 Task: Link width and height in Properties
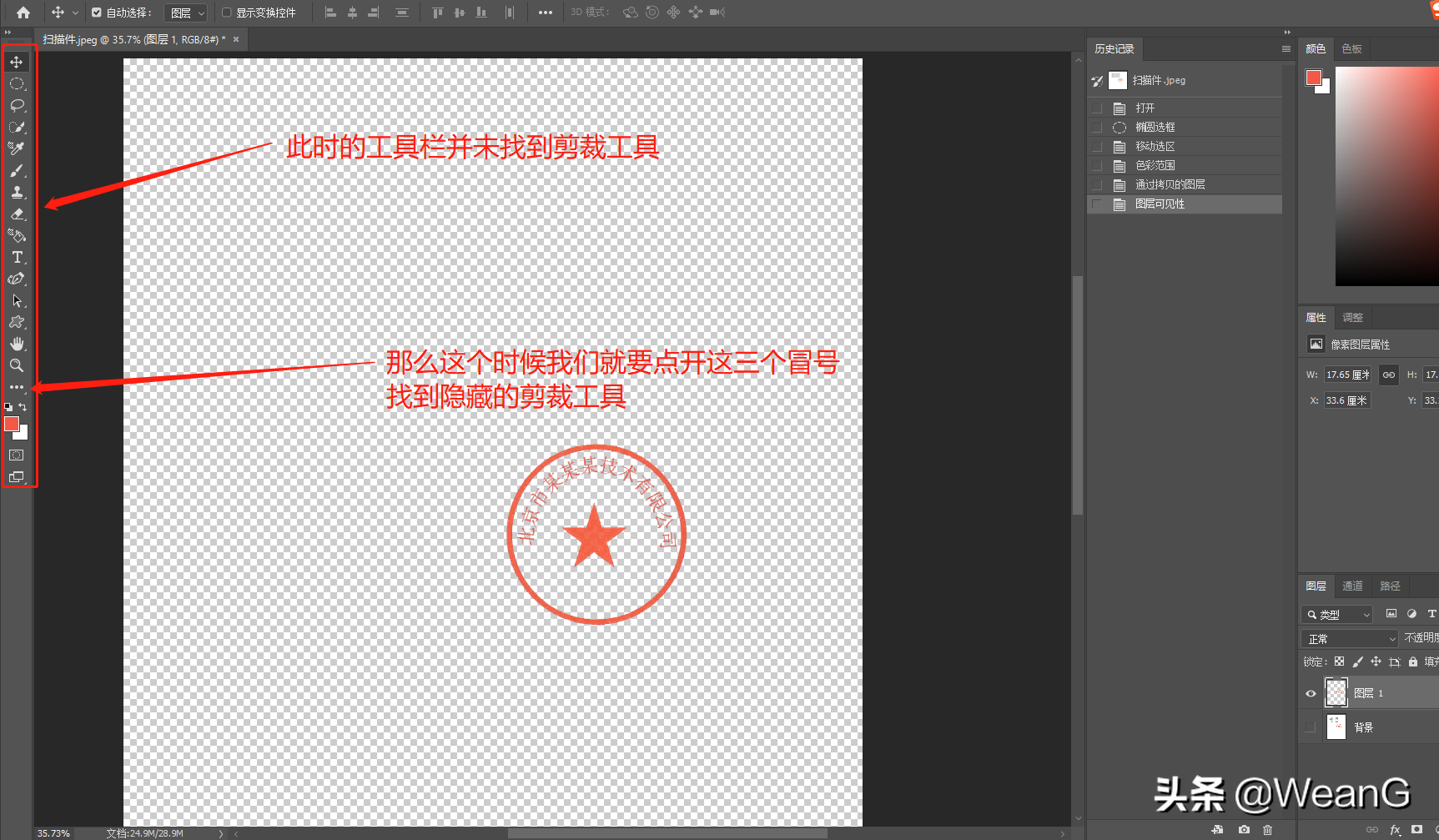click(x=1388, y=375)
